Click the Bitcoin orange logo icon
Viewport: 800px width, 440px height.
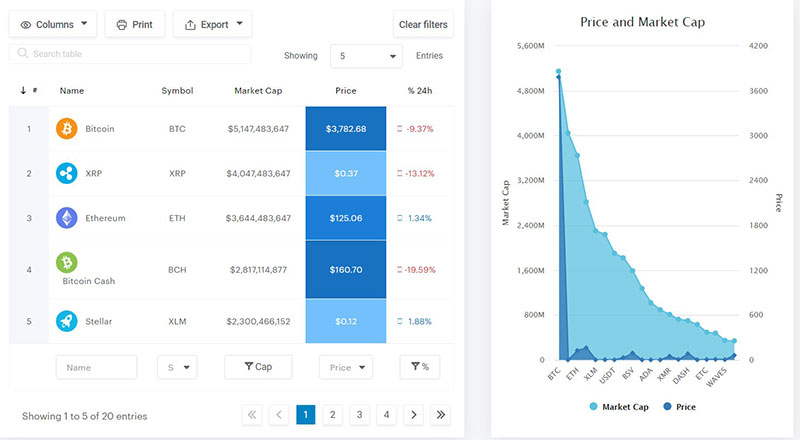tap(67, 129)
